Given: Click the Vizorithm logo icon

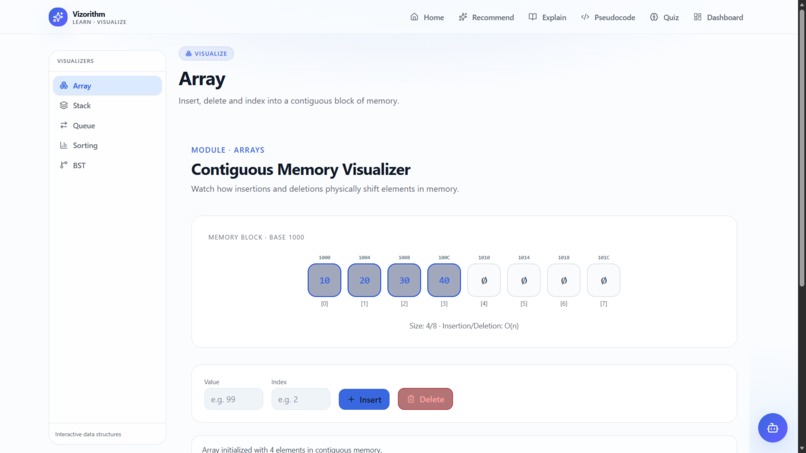Looking at the screenshot, I should tap(58, 17).
